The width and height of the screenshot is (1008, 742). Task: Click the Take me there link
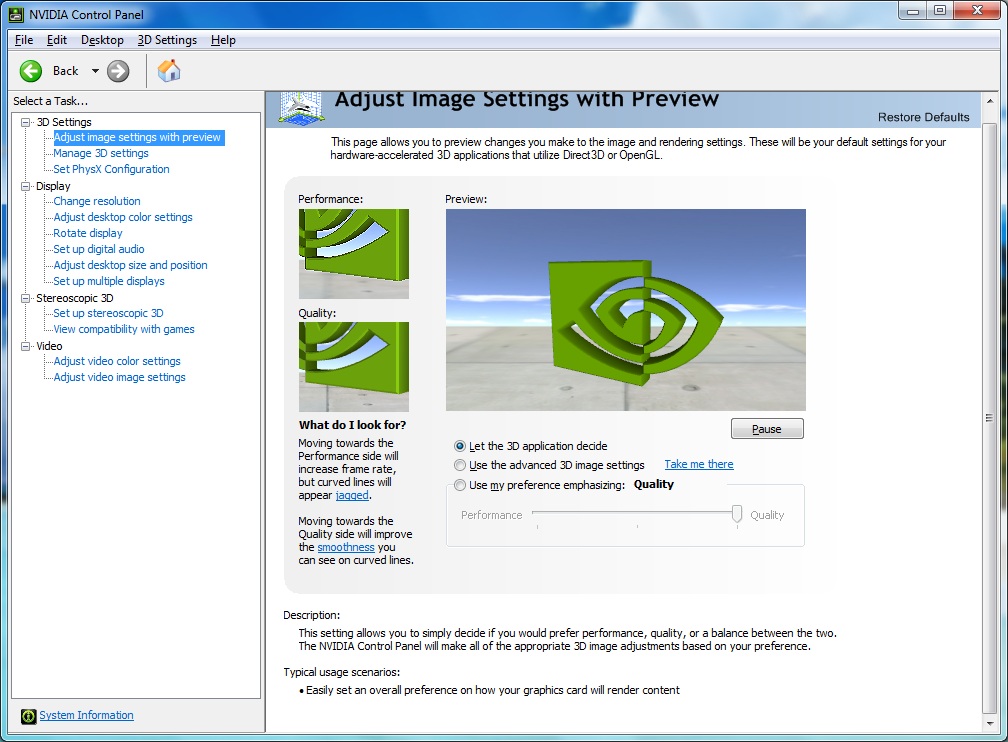point(699,464)
